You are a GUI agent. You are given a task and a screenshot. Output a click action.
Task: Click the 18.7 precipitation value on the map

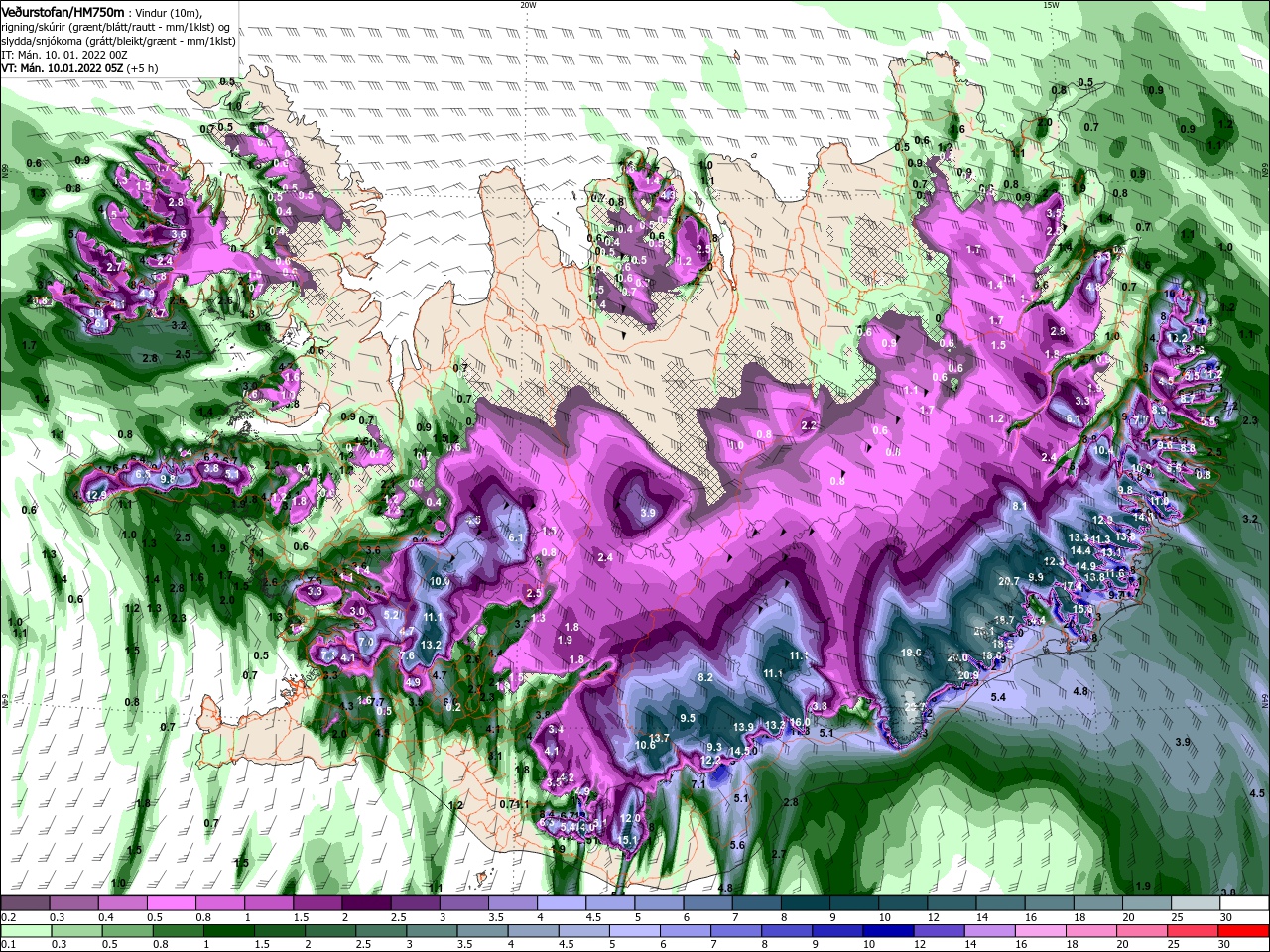[1004, 620]
